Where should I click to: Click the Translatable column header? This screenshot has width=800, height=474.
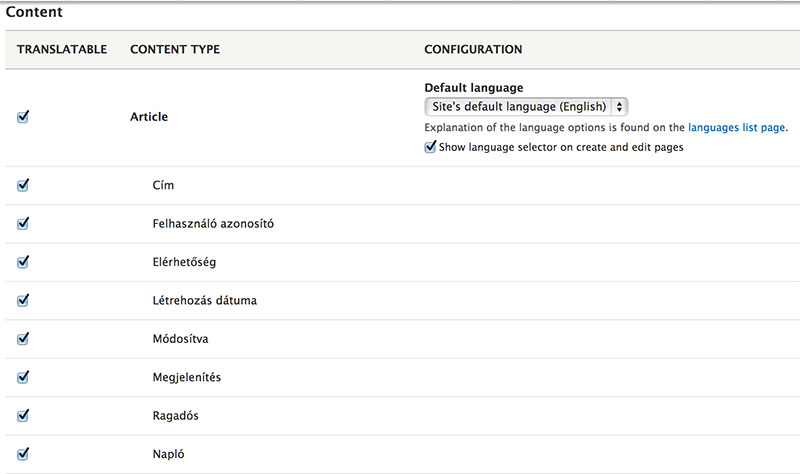62,49
